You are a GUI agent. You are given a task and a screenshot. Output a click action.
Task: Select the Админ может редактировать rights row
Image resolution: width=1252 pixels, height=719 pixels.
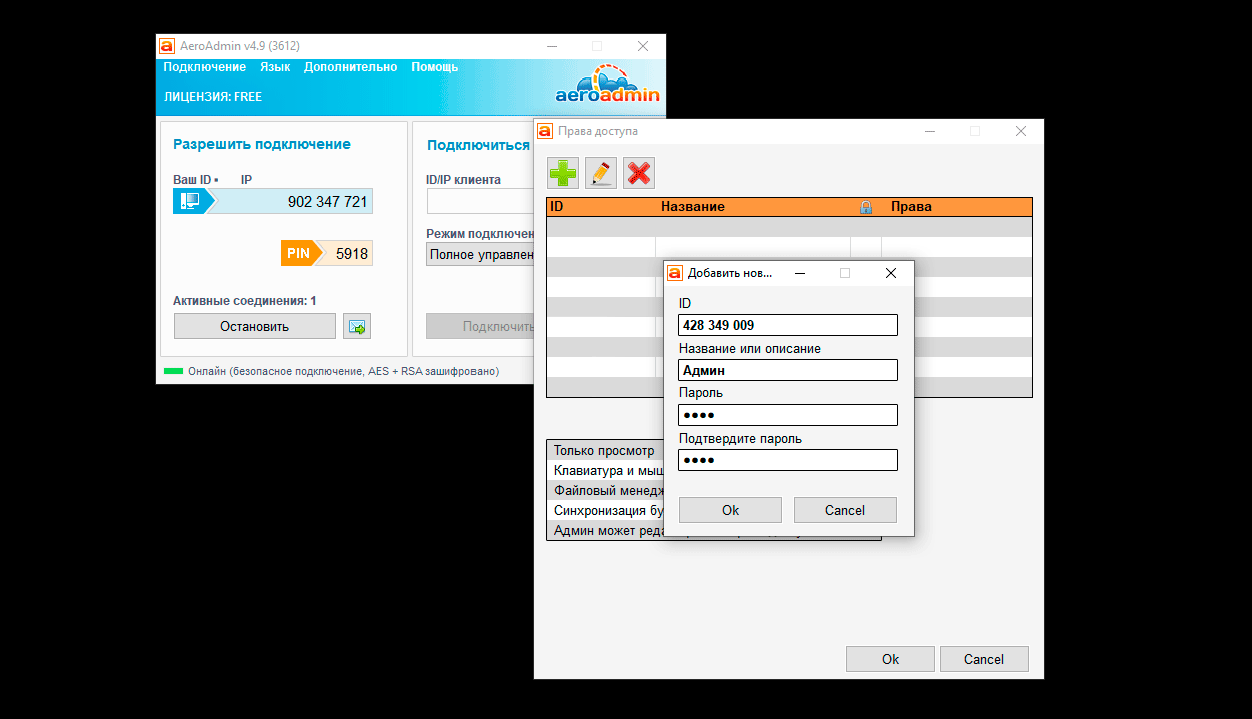pyautogui.click(x=605, y=530)
